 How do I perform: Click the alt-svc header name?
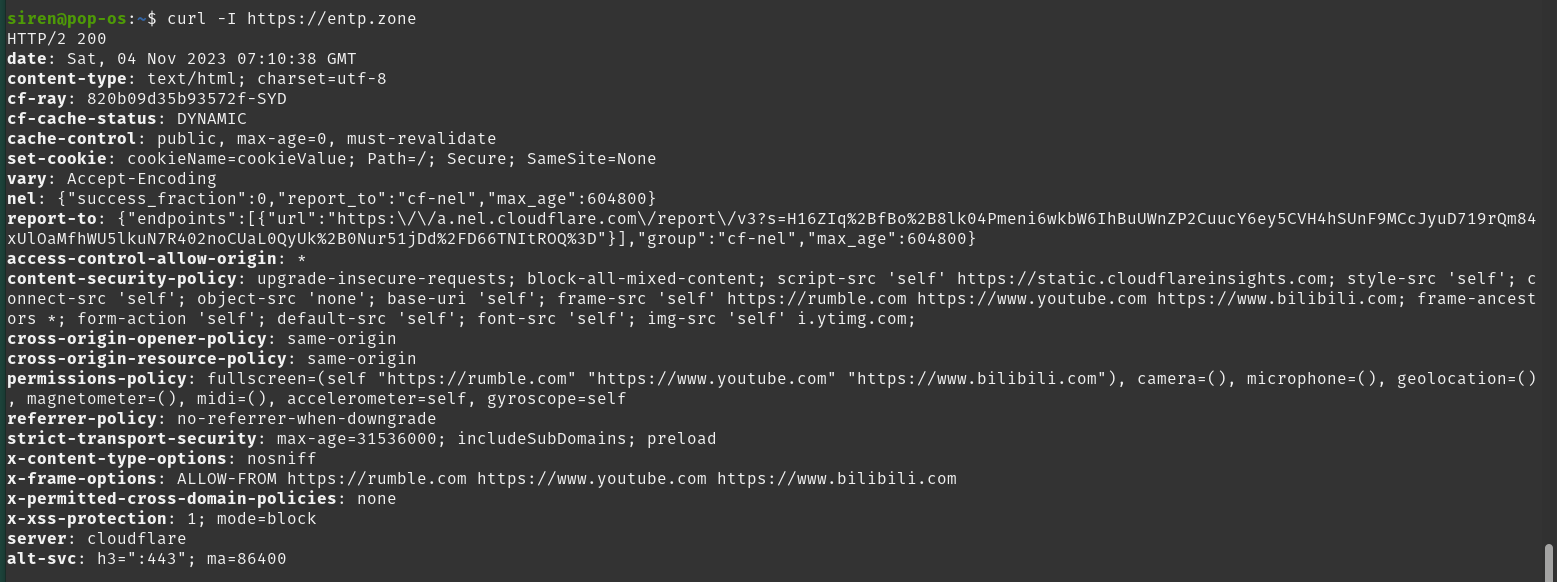[x=41, y=559]
